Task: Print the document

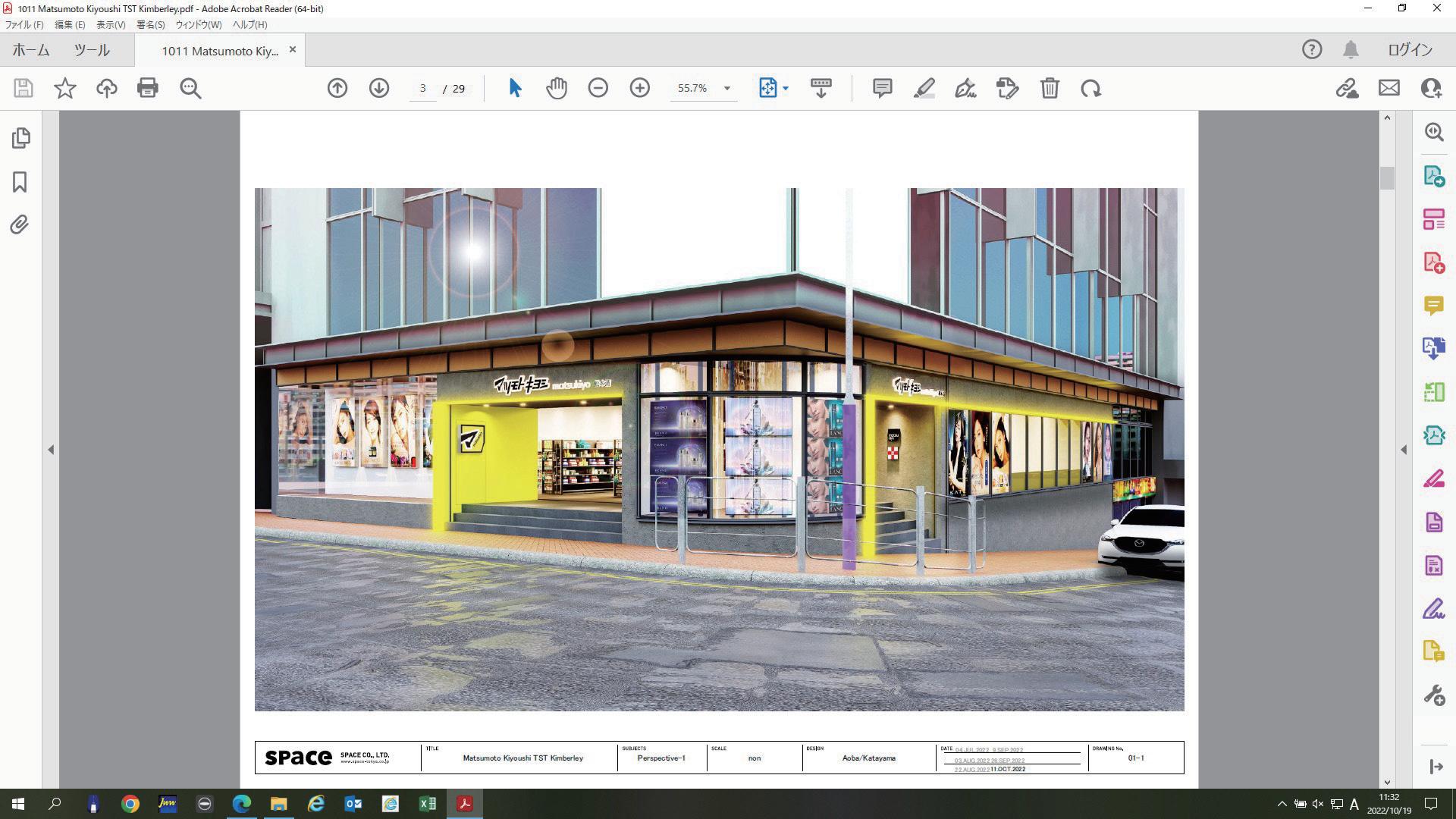Action: (148, 88)
